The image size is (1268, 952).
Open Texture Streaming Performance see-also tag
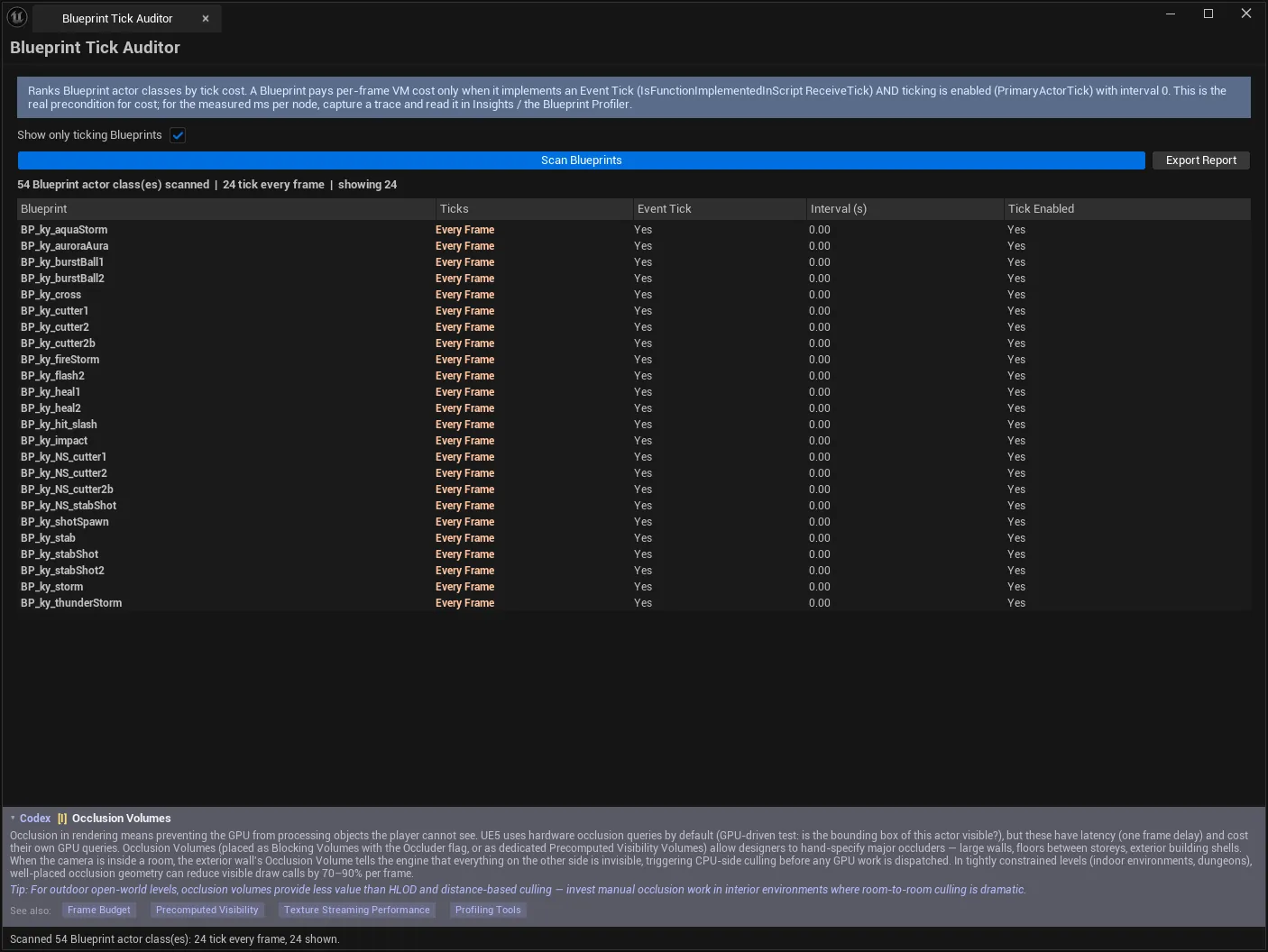(357, 911)
